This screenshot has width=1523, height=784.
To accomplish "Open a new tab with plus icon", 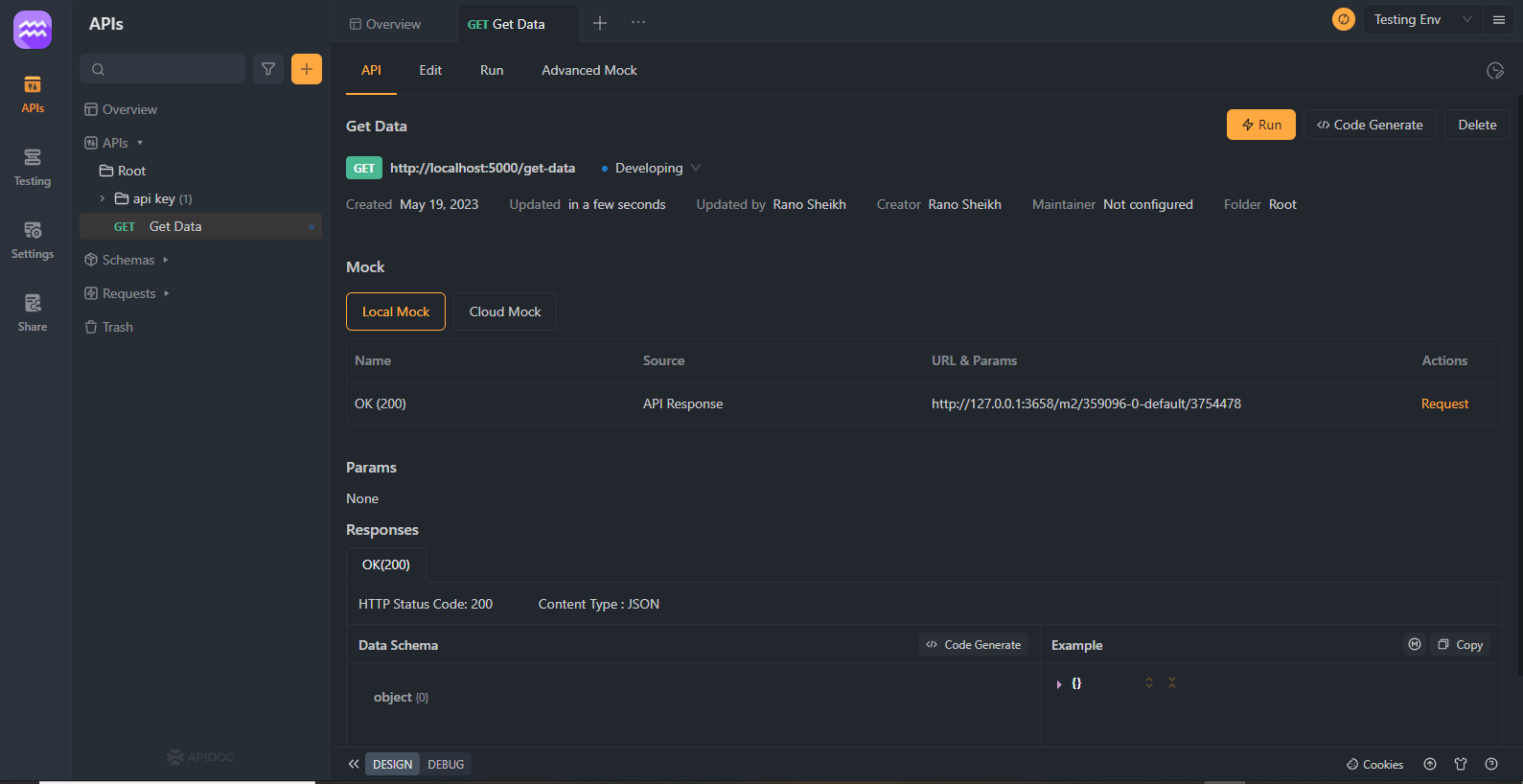I will click(600, 23).
